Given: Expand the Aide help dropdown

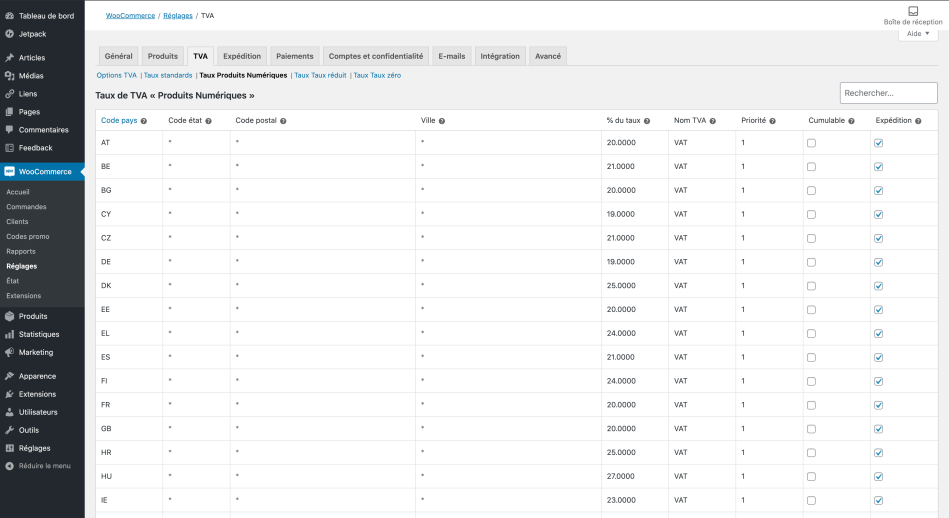Looking at the screenshot, I should tap(917, 33).
